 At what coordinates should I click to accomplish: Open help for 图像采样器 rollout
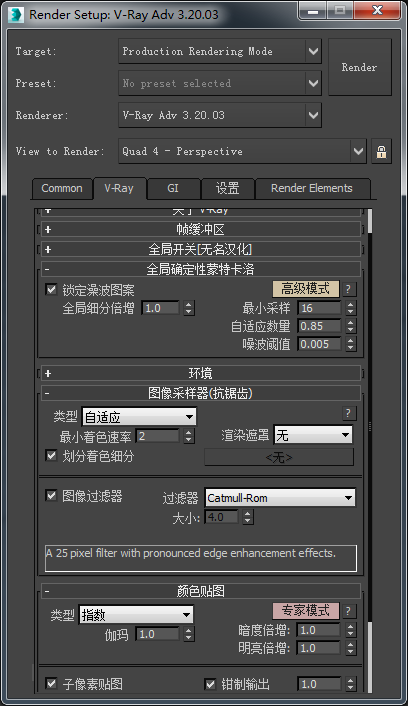[348, 413]
